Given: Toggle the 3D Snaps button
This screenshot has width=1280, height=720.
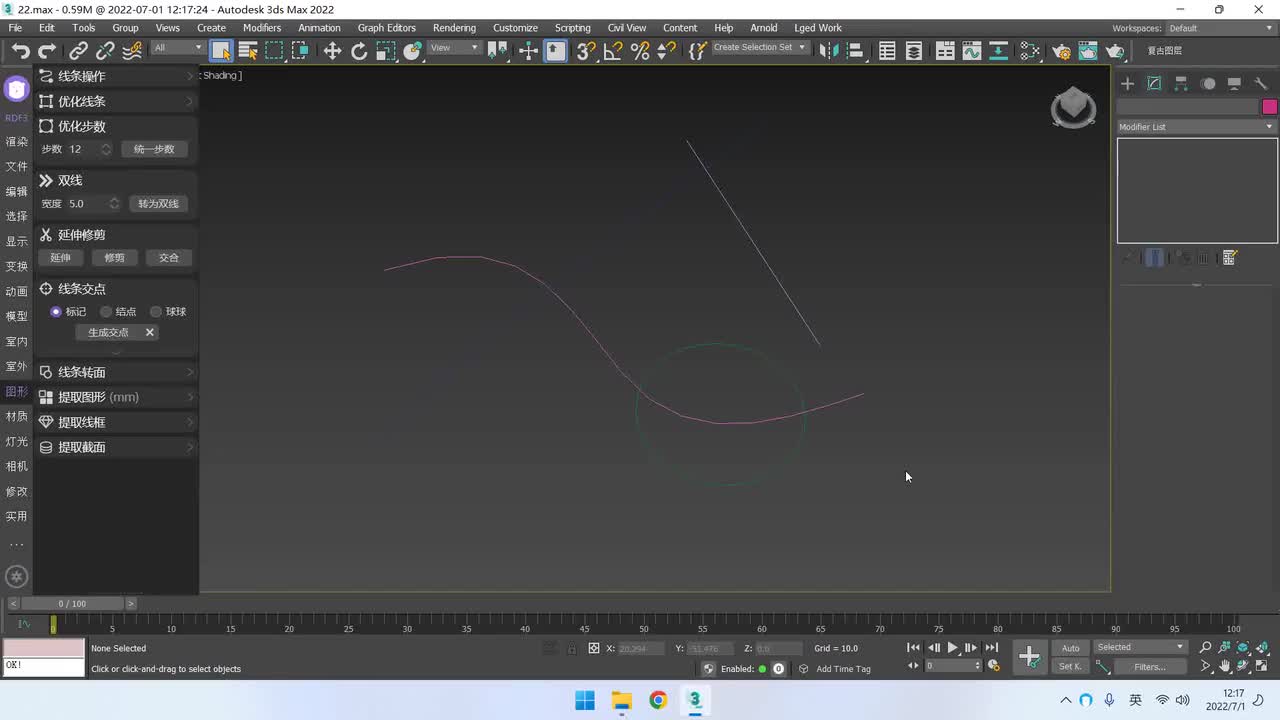Looking at the screenshot, I should point(586,51).
